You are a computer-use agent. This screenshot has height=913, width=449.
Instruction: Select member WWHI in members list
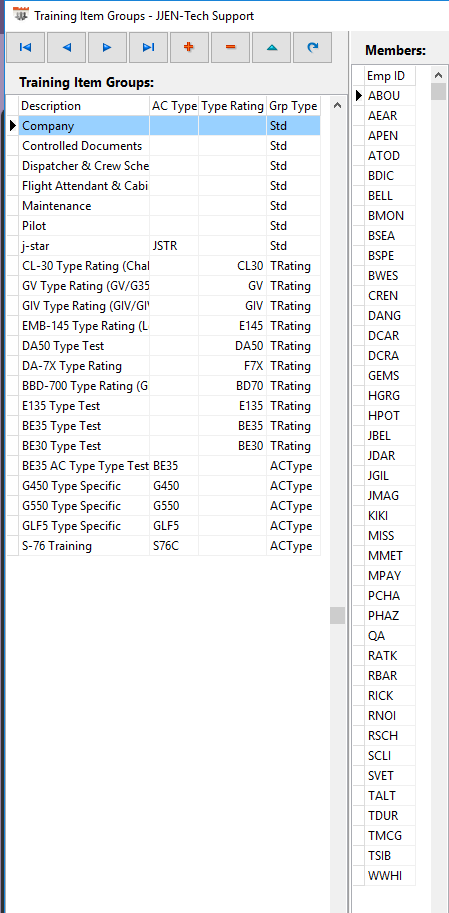(x=390, y=875)
